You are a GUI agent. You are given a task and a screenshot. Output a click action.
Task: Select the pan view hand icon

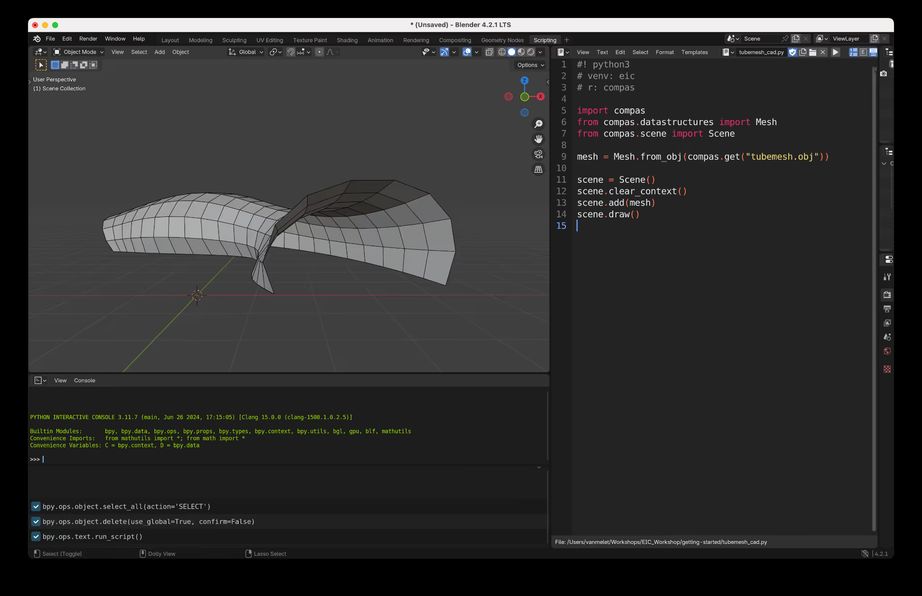(538, 139)
